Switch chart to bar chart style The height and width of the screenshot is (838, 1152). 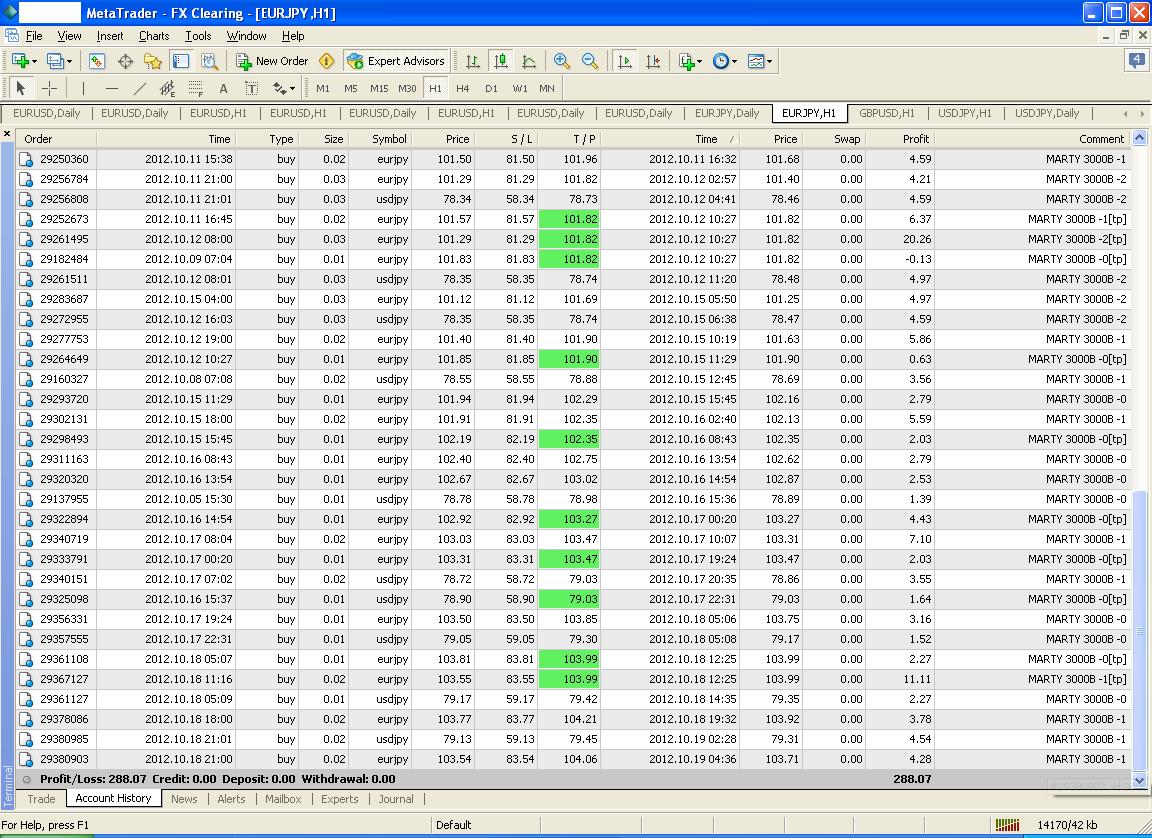point(473,62)
